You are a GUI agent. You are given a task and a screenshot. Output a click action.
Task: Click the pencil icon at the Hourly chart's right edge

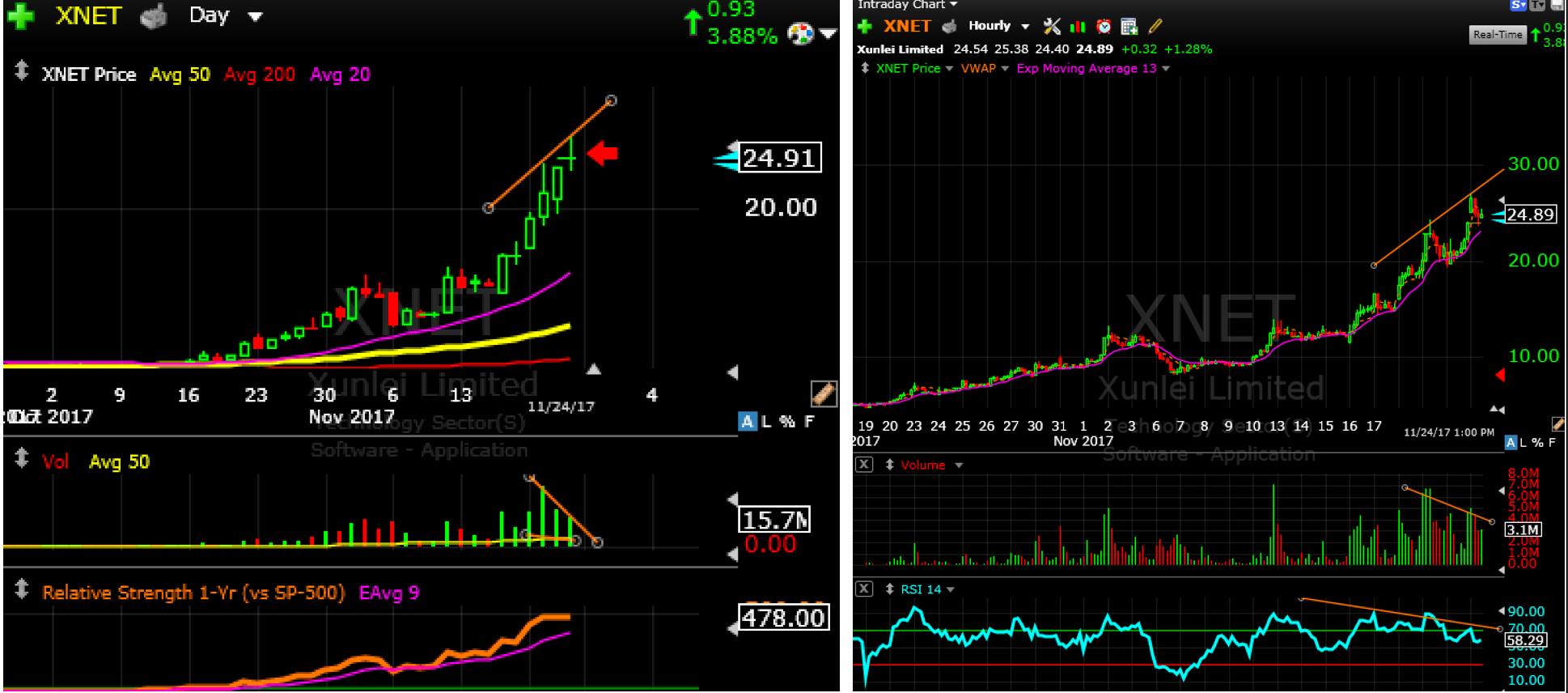click(1557, 423)
